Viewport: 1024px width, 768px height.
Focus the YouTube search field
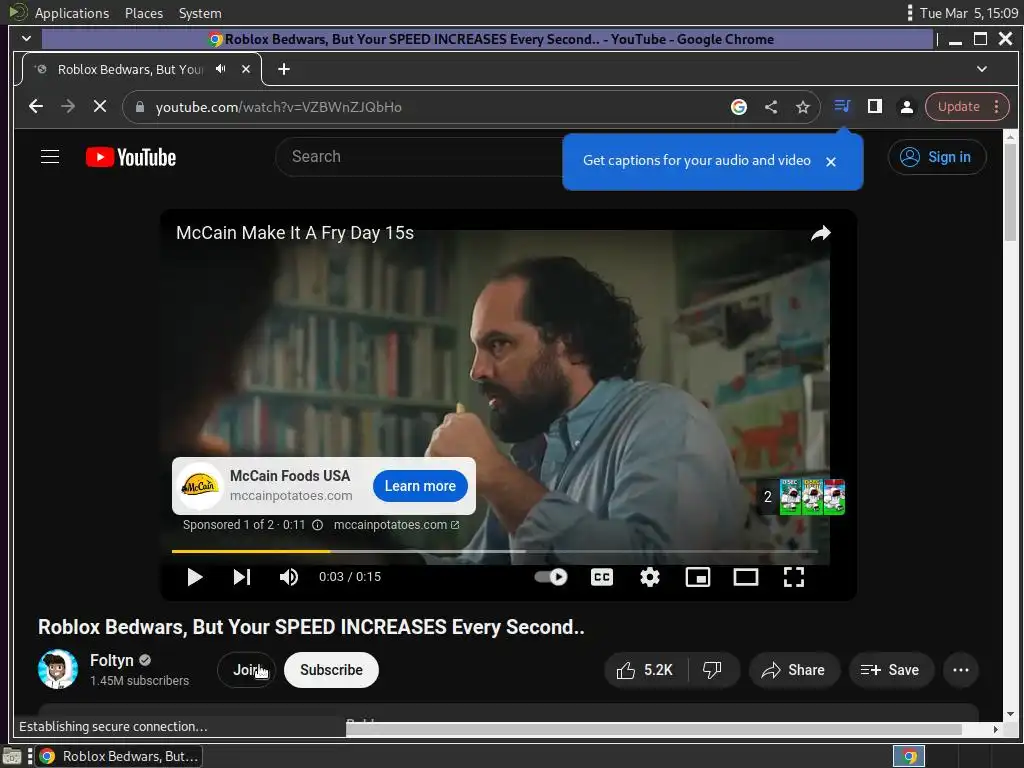[x=421, y=157]
